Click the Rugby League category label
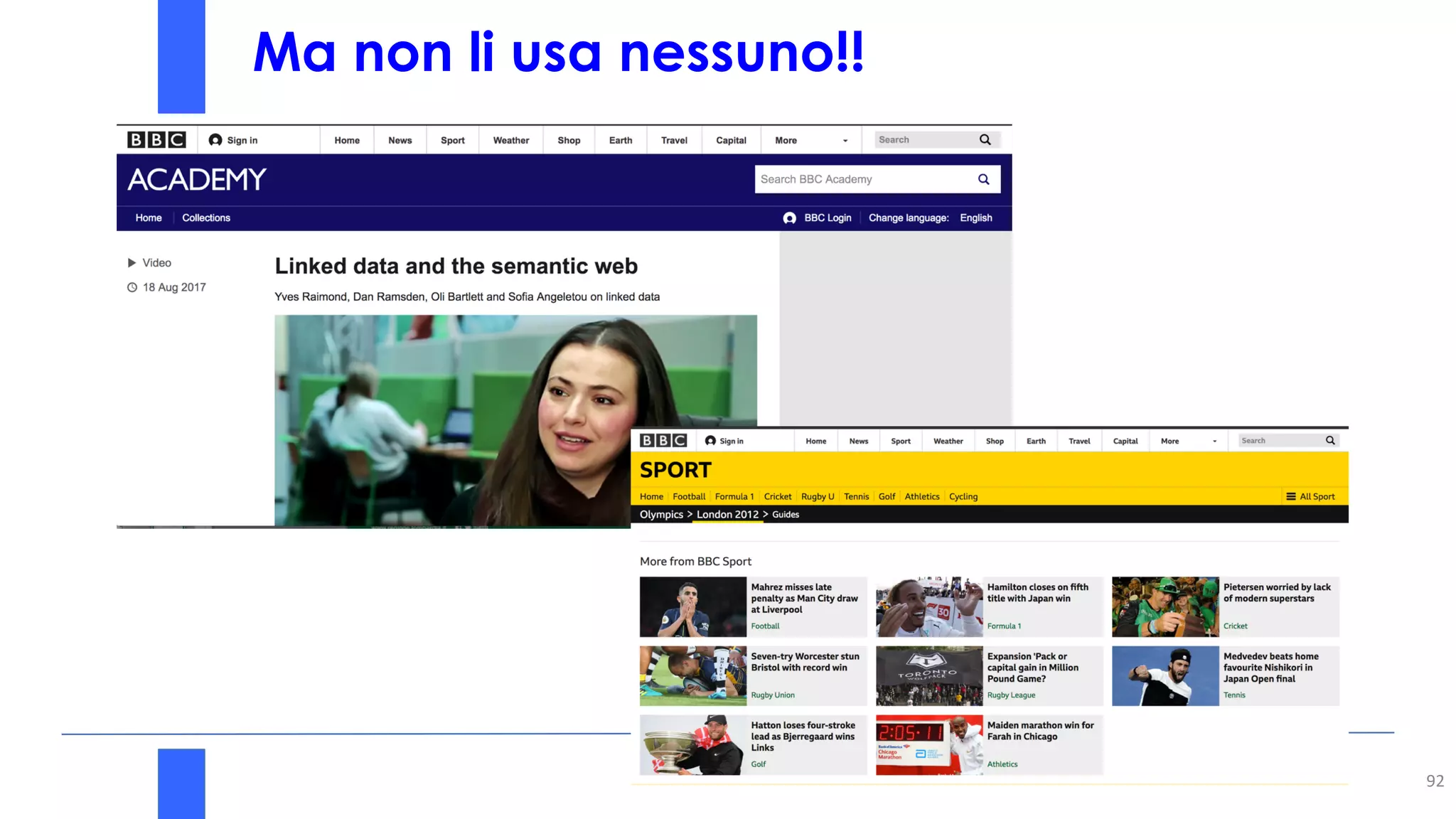 click(x=1011, y=695)
